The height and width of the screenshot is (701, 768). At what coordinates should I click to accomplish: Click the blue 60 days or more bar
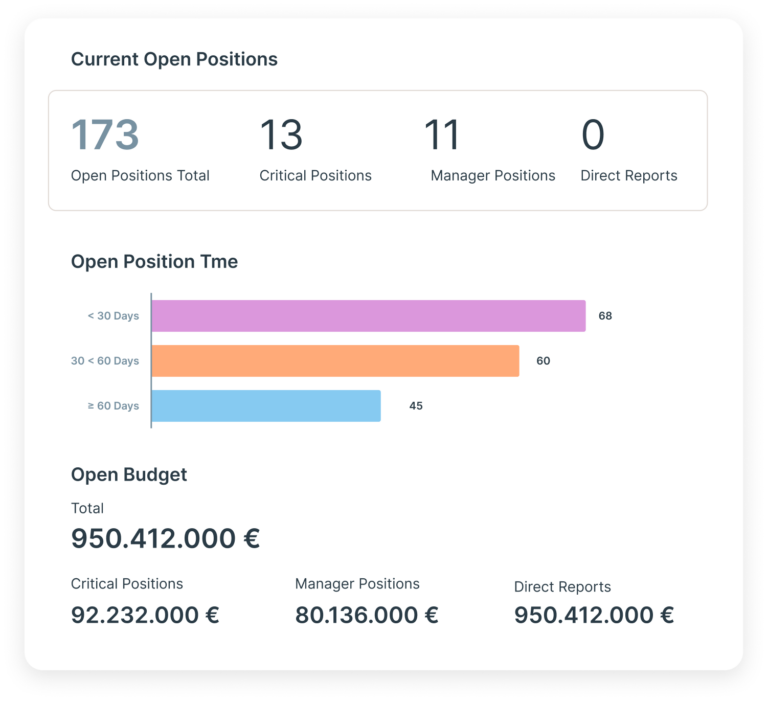(266, 405)
